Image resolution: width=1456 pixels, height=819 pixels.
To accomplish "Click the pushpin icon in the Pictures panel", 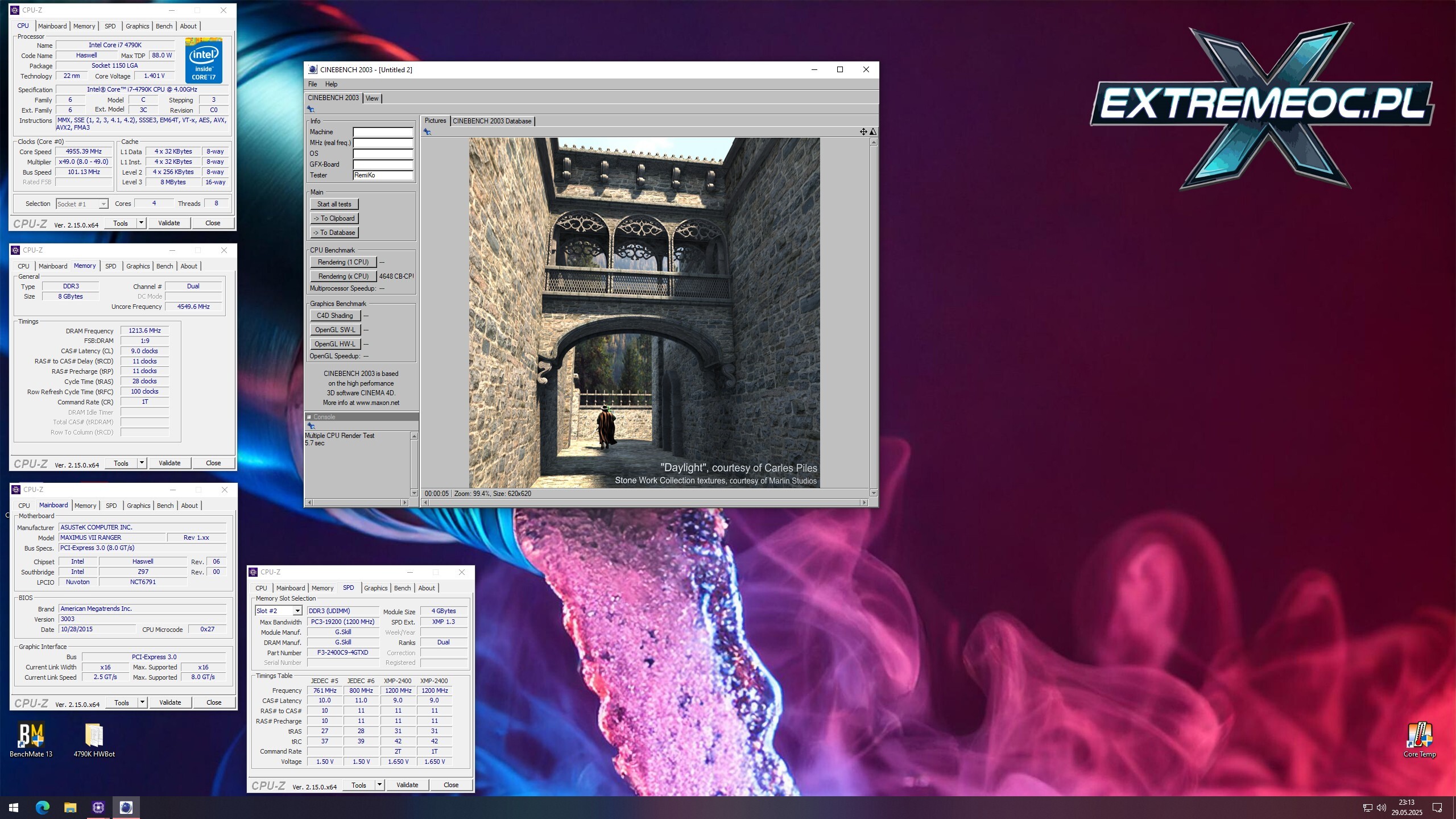I will click(427, 132).
